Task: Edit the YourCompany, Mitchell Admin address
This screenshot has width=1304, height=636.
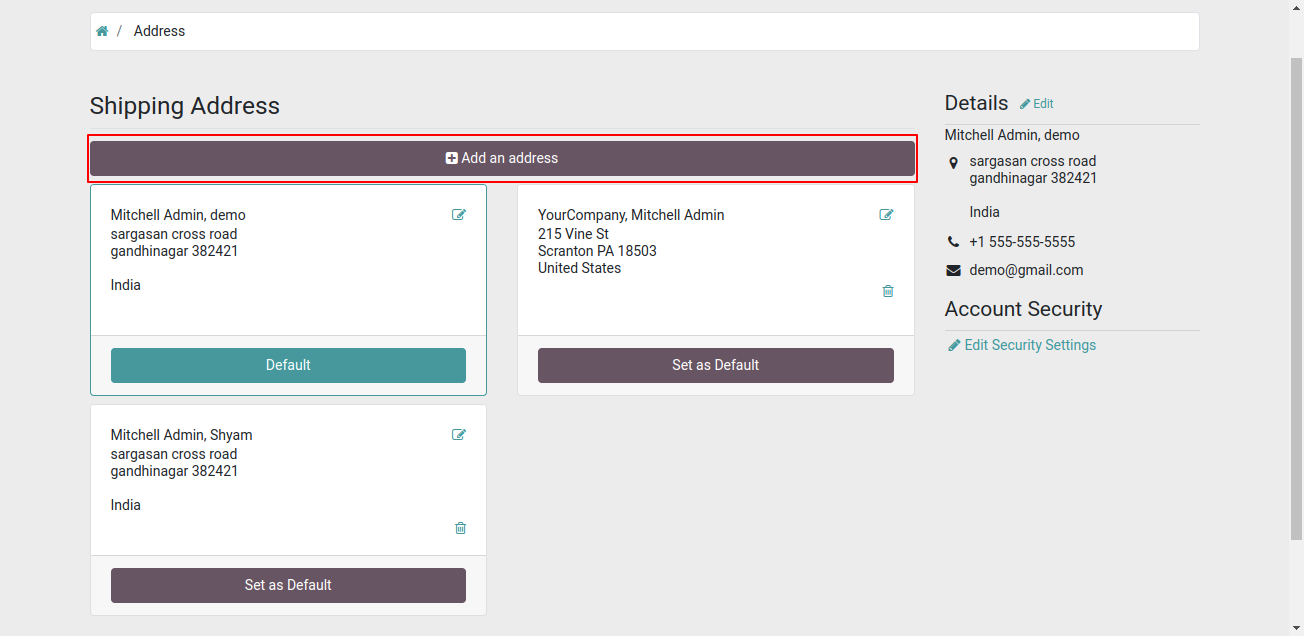Action: (x=886, y=214)
